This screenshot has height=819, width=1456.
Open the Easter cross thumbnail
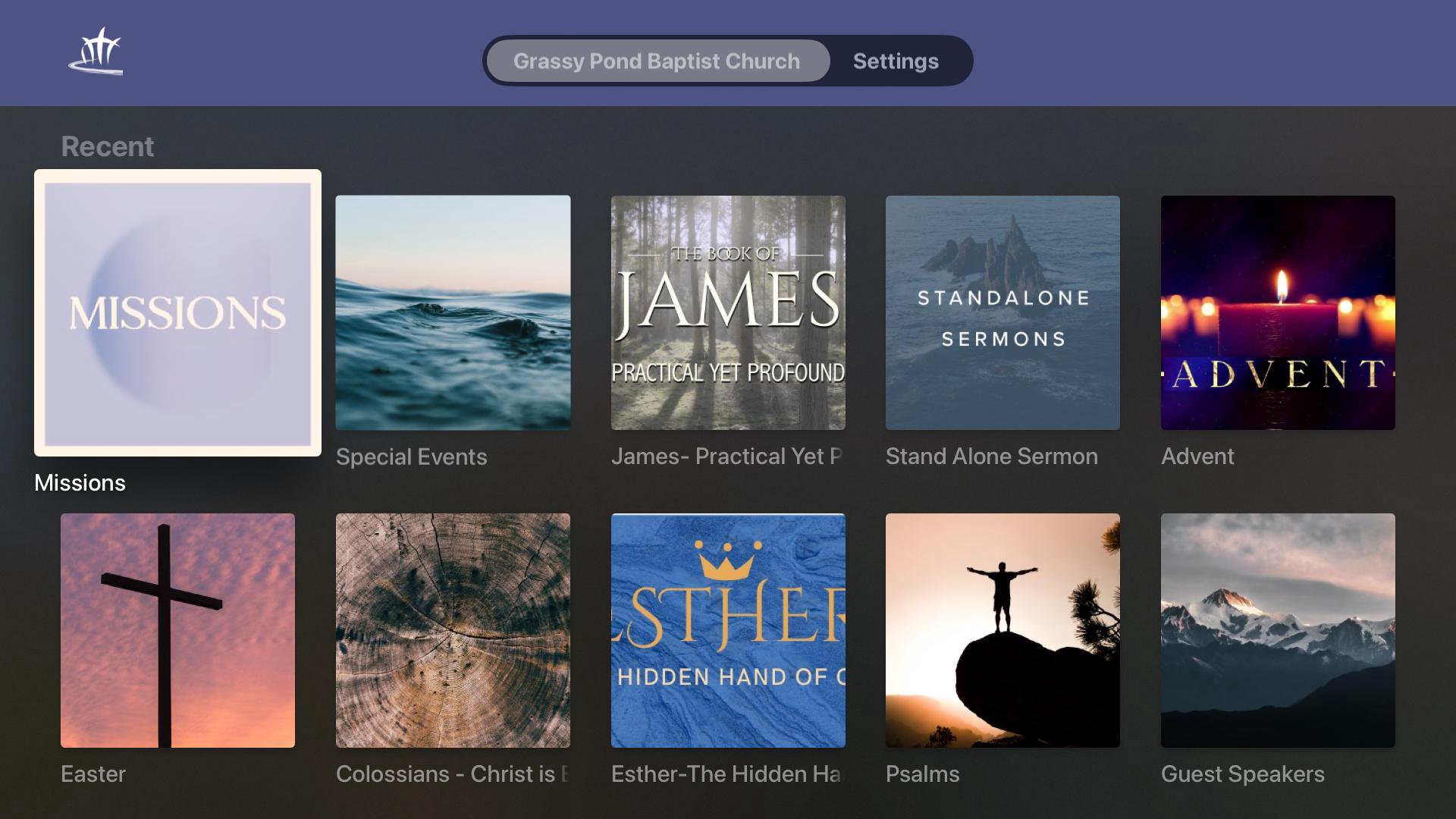177,630
